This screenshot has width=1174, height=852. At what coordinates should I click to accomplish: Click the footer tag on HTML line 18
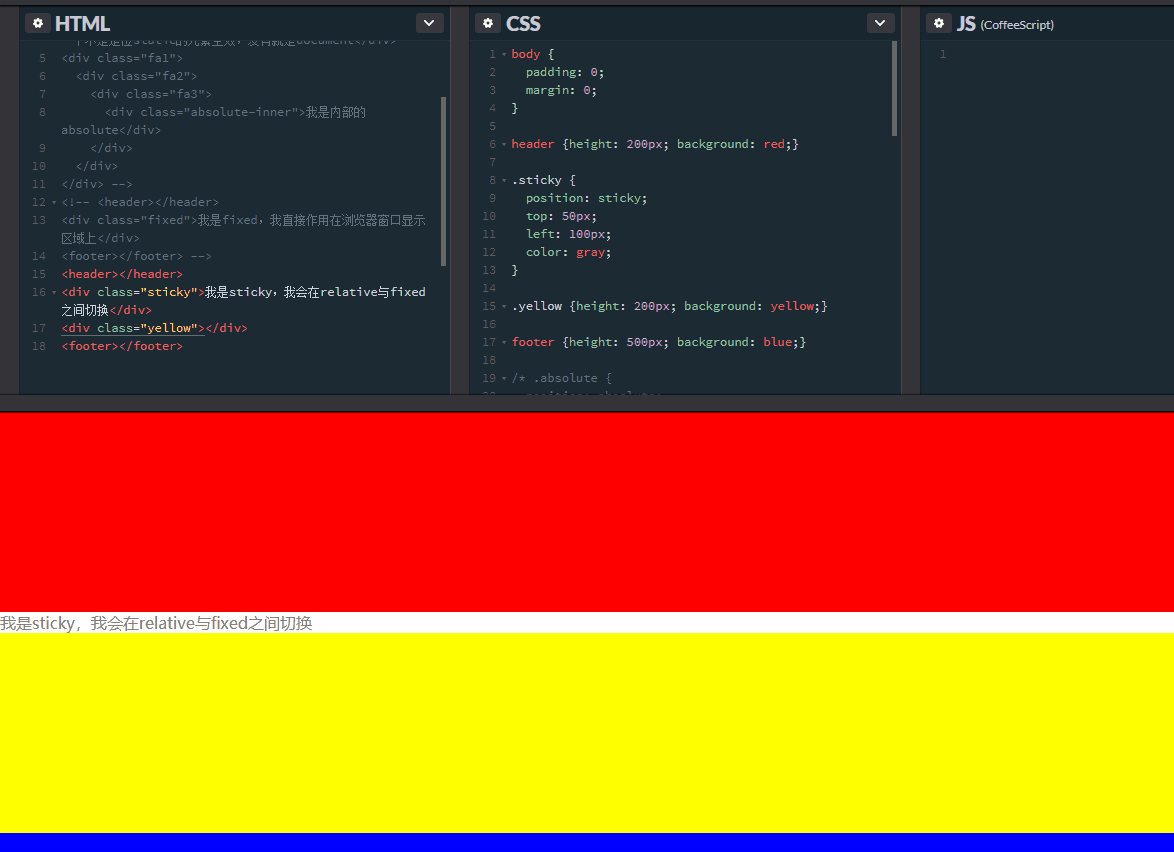pyautogui.click(x=122, y=346)
